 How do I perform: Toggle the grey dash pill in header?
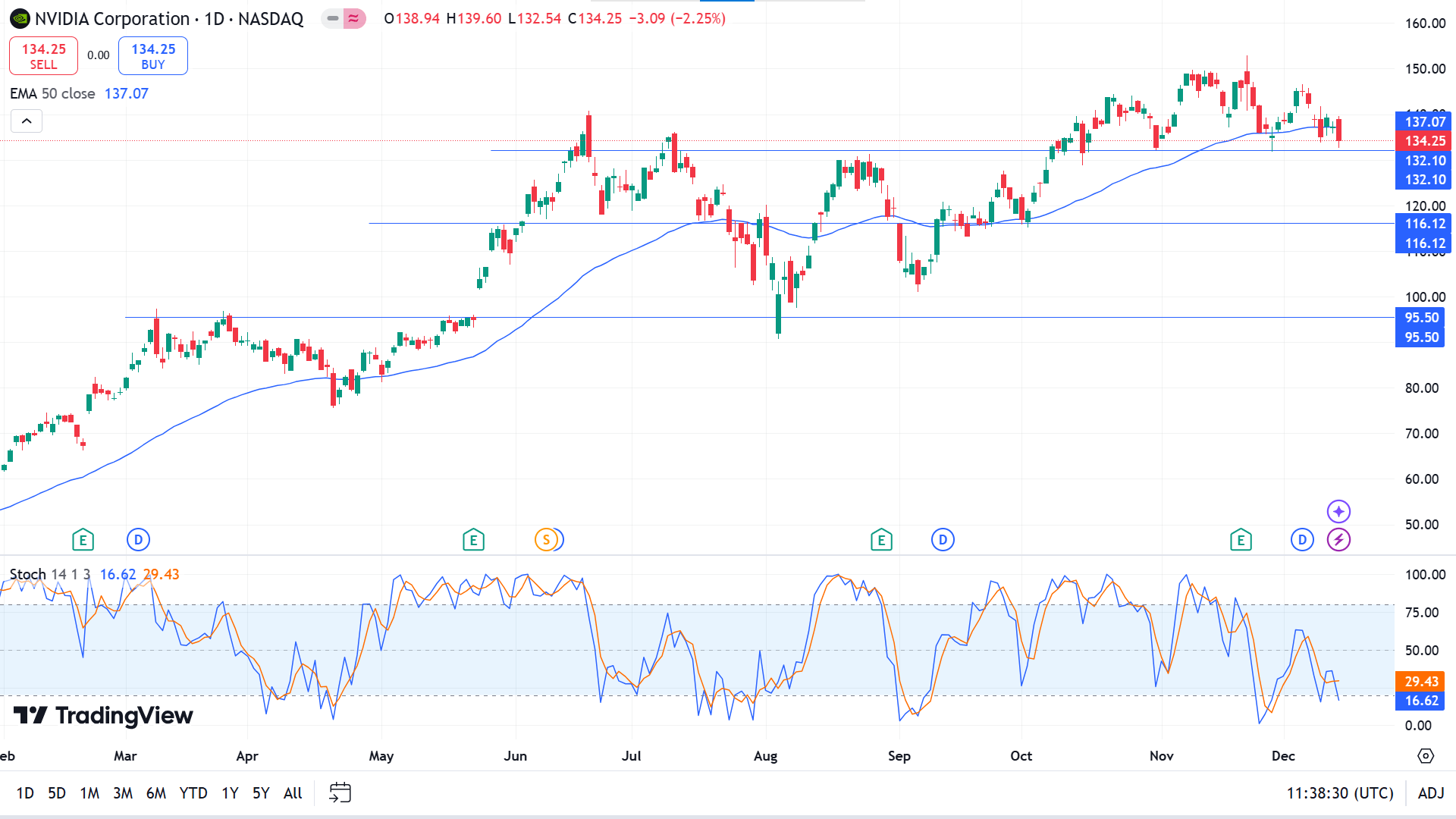[x=332, y=18]
